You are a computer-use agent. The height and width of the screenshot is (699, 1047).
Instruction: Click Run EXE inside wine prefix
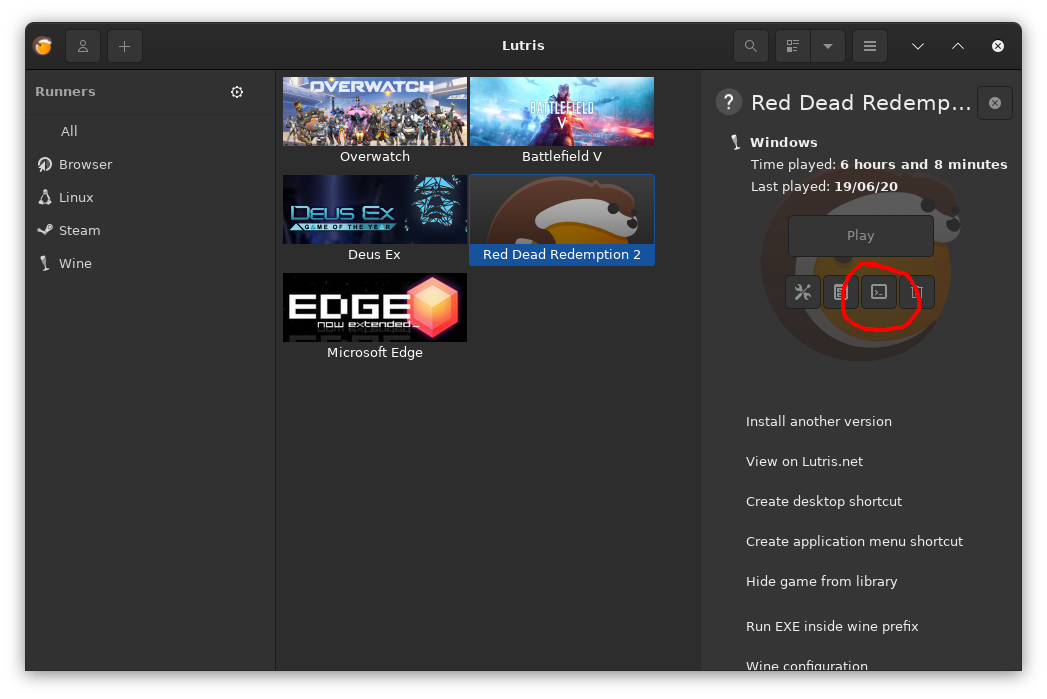tap(832, 627)
